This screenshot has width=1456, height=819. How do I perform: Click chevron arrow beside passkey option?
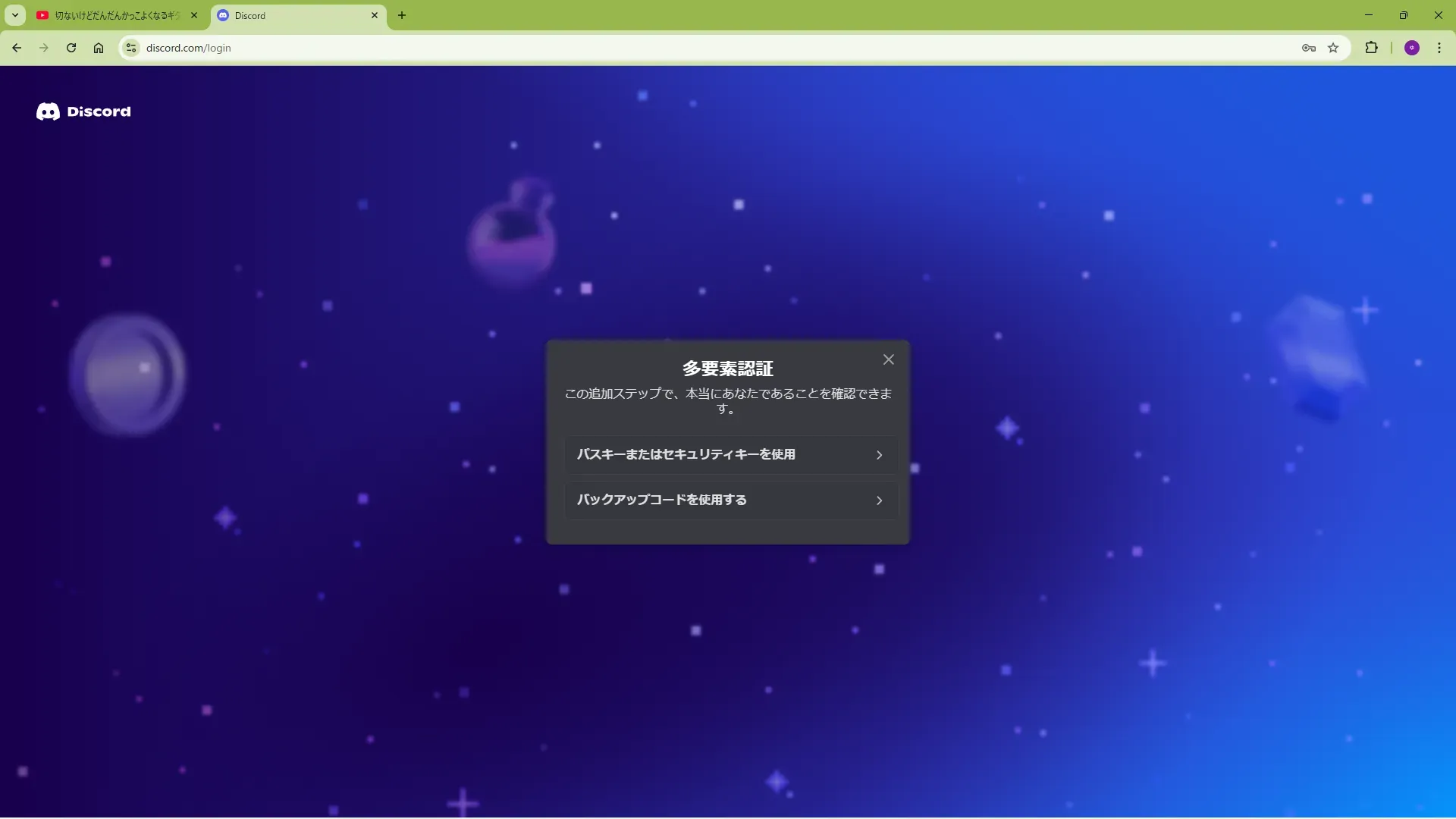pos(879,455)
